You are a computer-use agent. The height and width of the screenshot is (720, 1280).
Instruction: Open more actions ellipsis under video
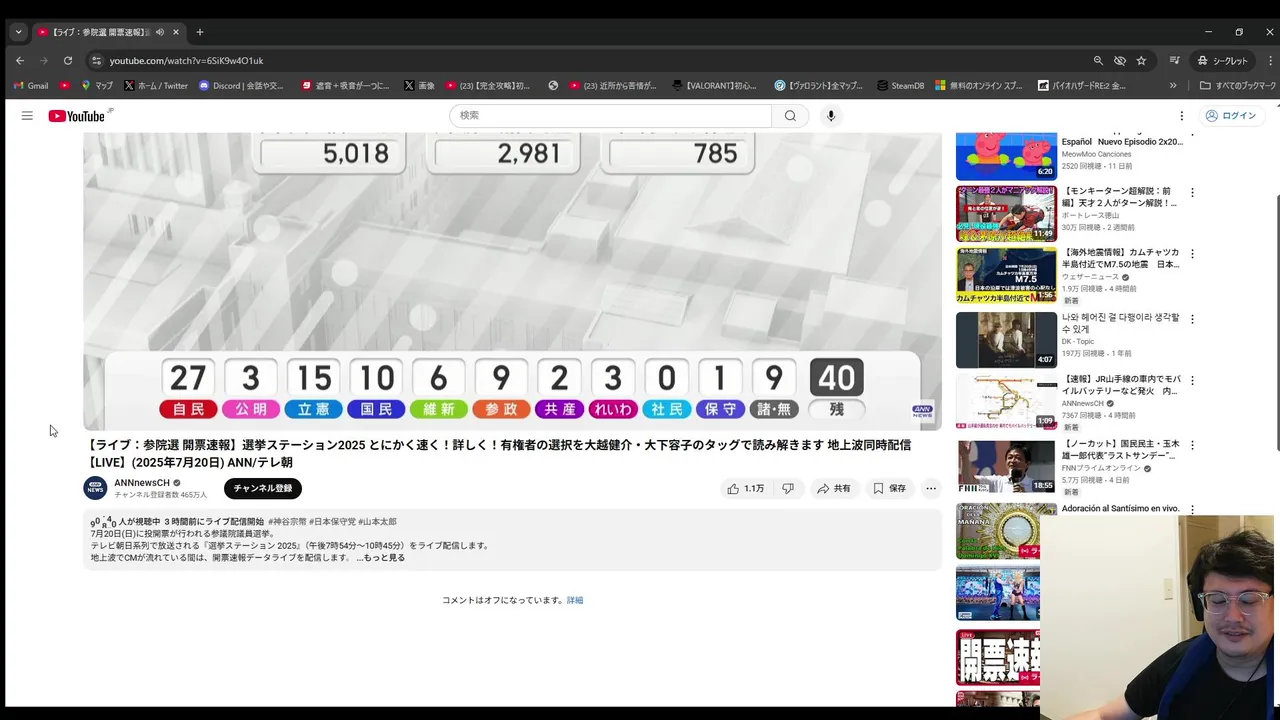coord(931,489)
